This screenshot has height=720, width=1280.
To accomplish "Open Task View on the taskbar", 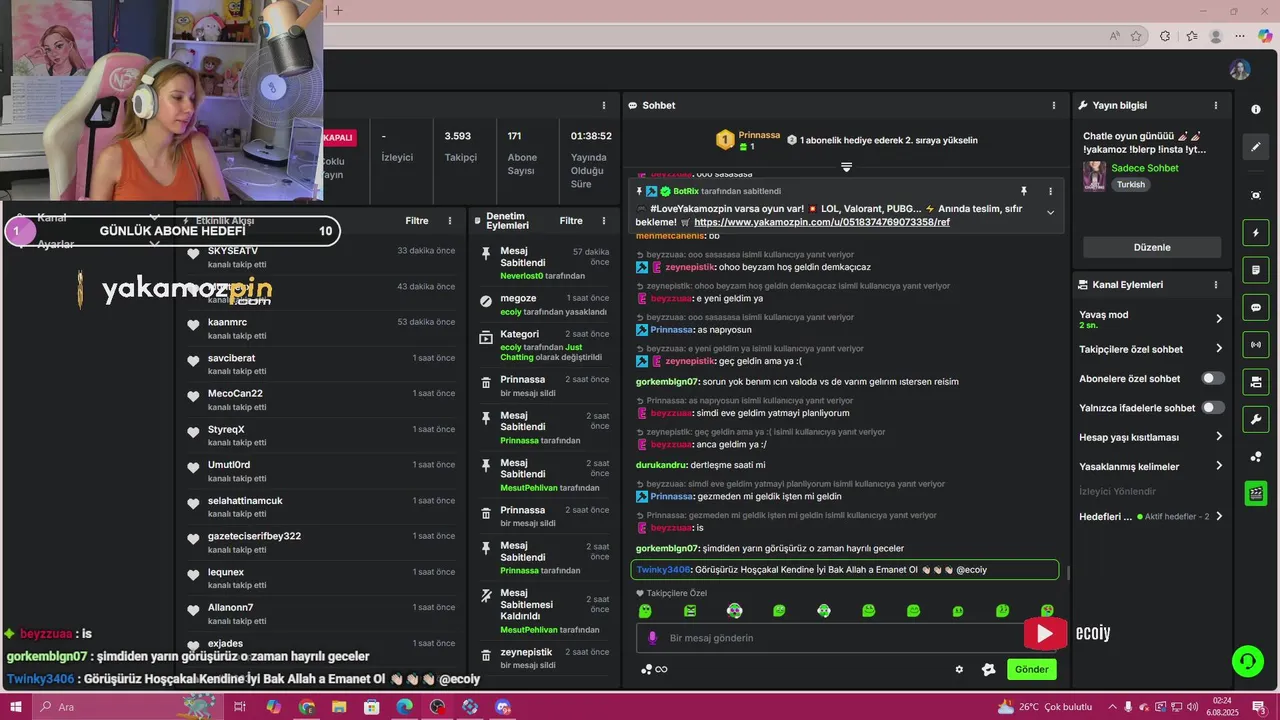I will click(240, 707).
